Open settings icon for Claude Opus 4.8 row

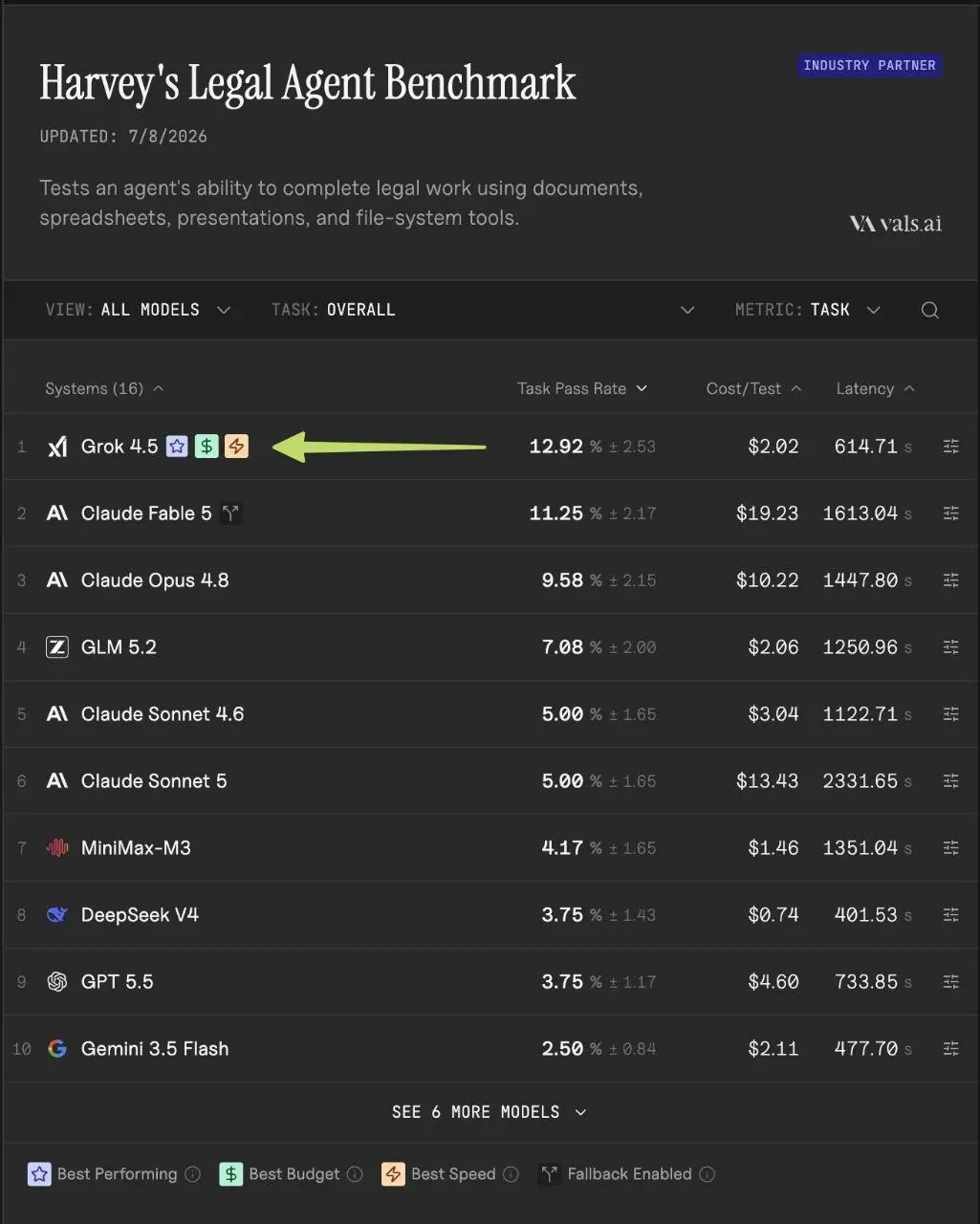click(x=950, y=580)
